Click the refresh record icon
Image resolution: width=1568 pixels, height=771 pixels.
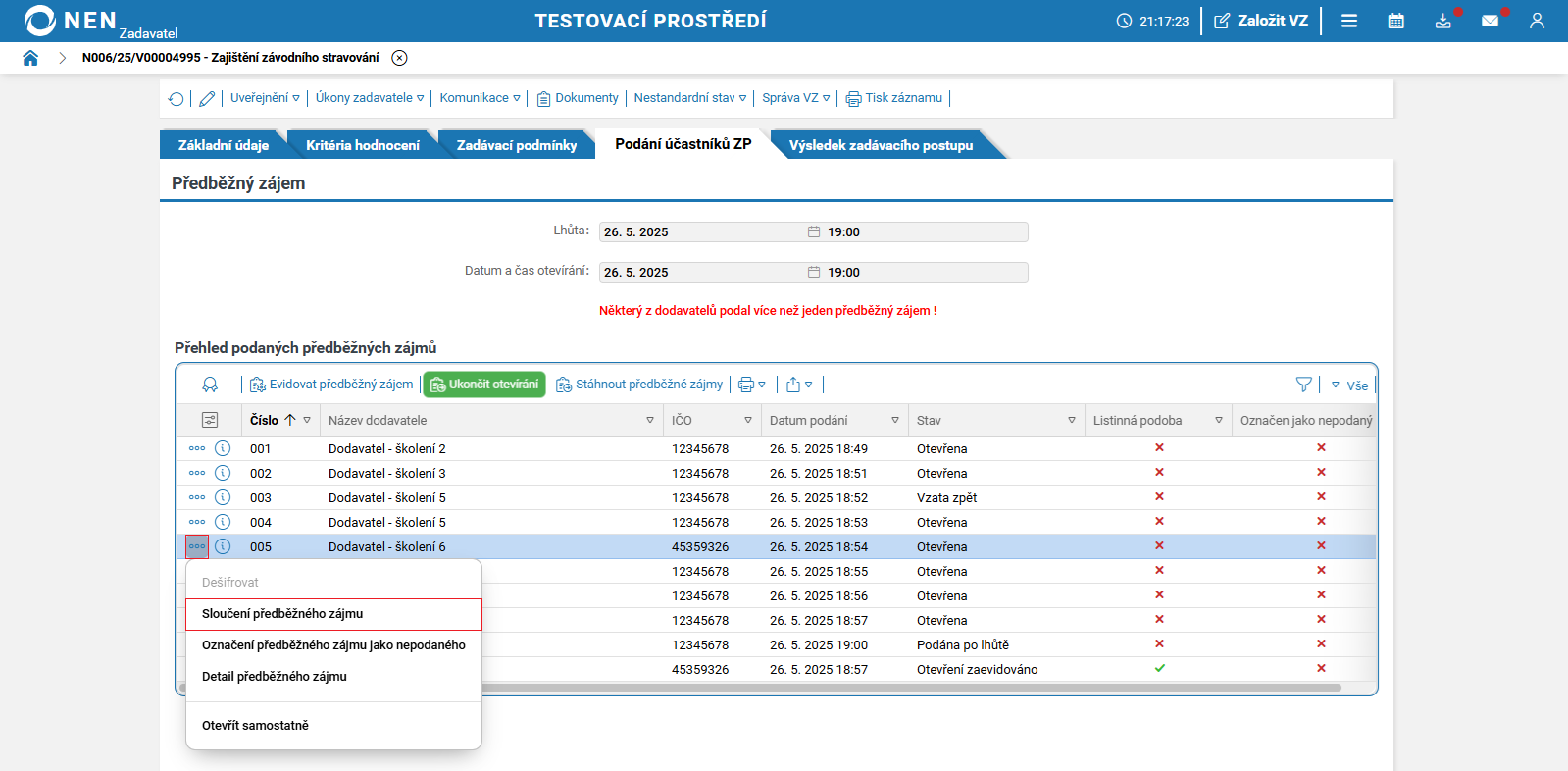pos(176,98)
